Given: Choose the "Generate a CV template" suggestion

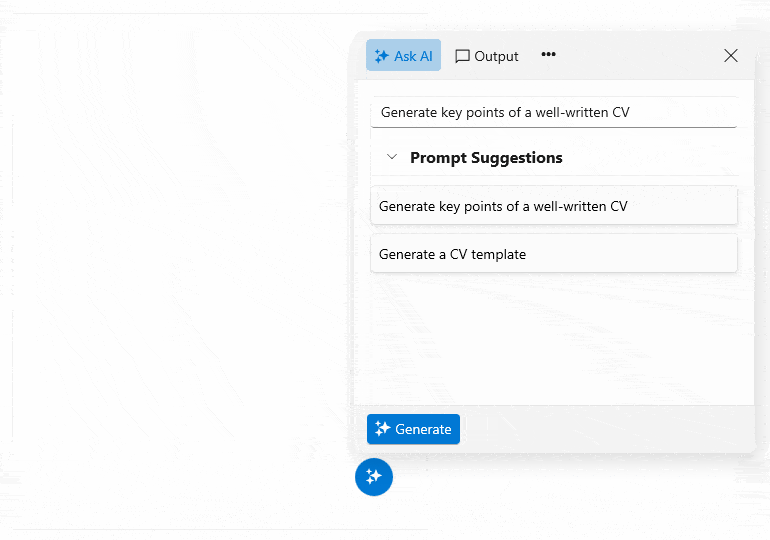Looking at the screenshot, I should coord(554,254).
